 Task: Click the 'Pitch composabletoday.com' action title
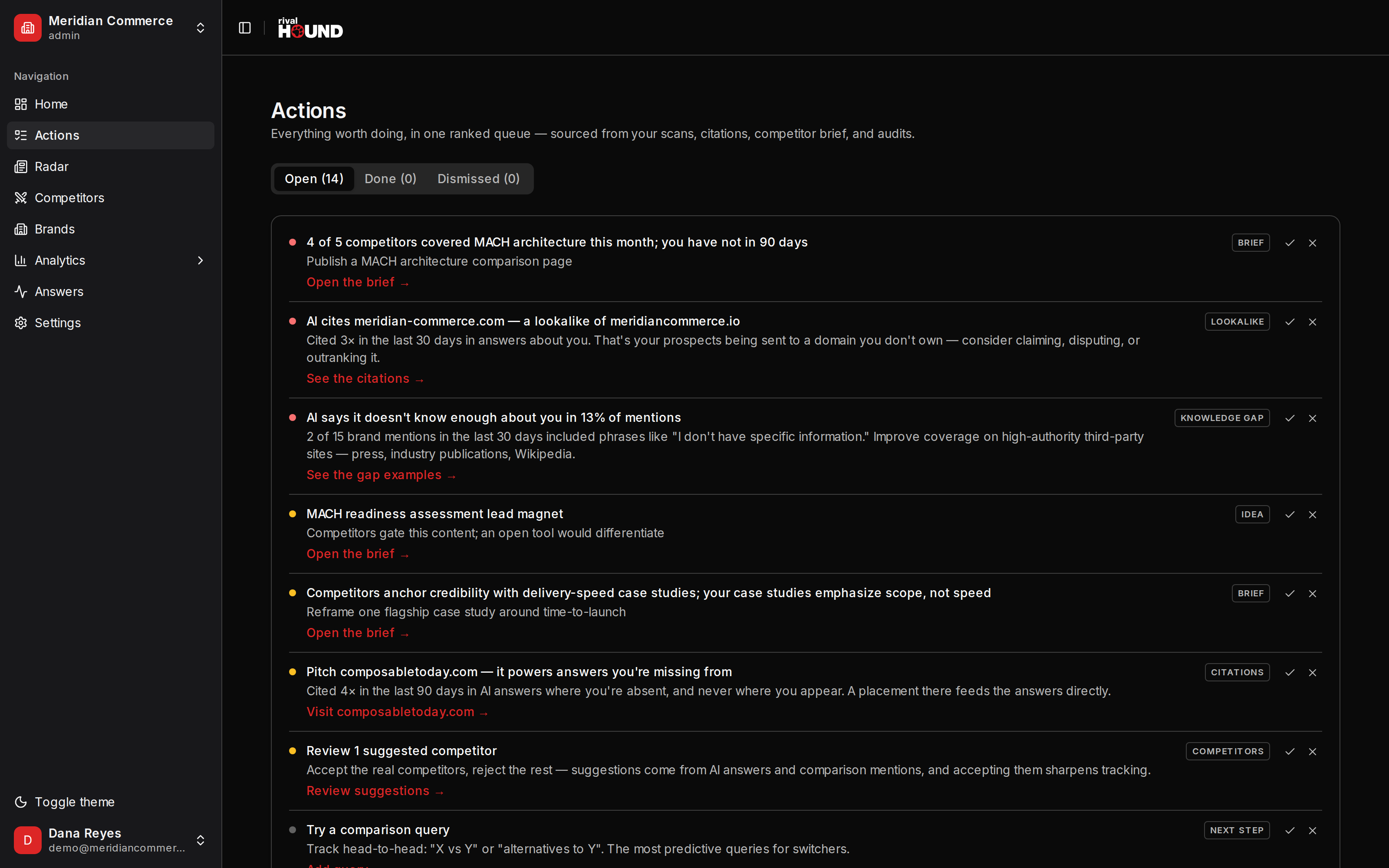pos(519,672)
